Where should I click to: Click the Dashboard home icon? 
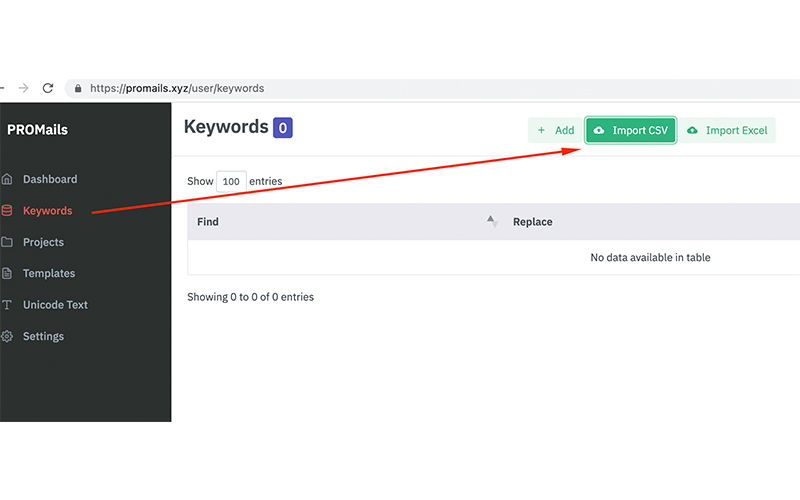pyautogui.click(x=7, y=179)
